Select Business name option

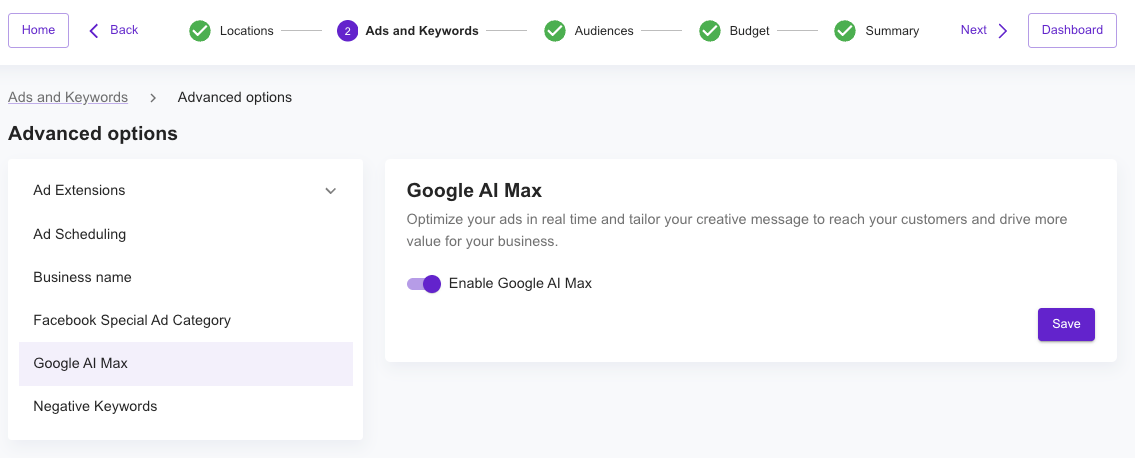pos(185,277)
